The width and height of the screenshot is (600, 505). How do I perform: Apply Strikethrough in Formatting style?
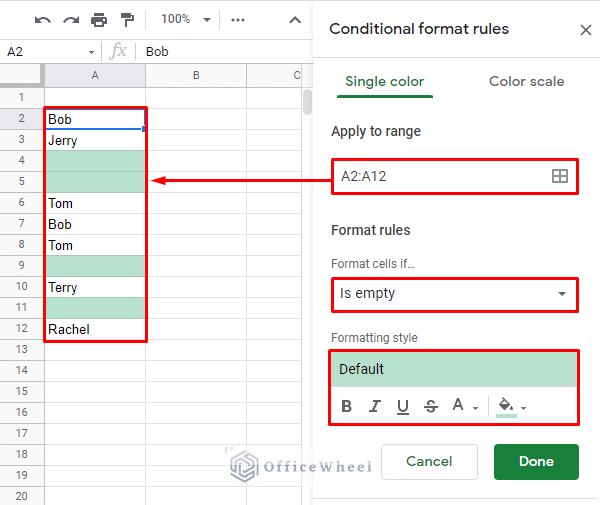pyautogui.click(x=431, y=406)
